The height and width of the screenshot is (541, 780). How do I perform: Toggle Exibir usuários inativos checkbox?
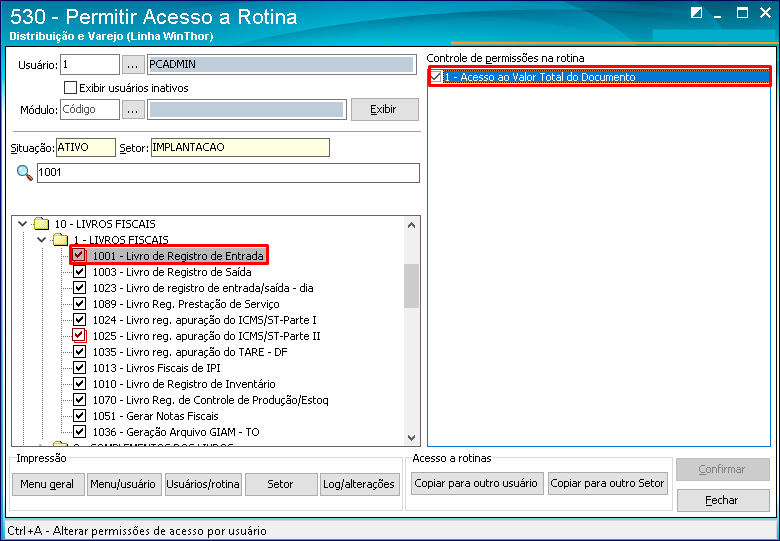tap(71, 88)
